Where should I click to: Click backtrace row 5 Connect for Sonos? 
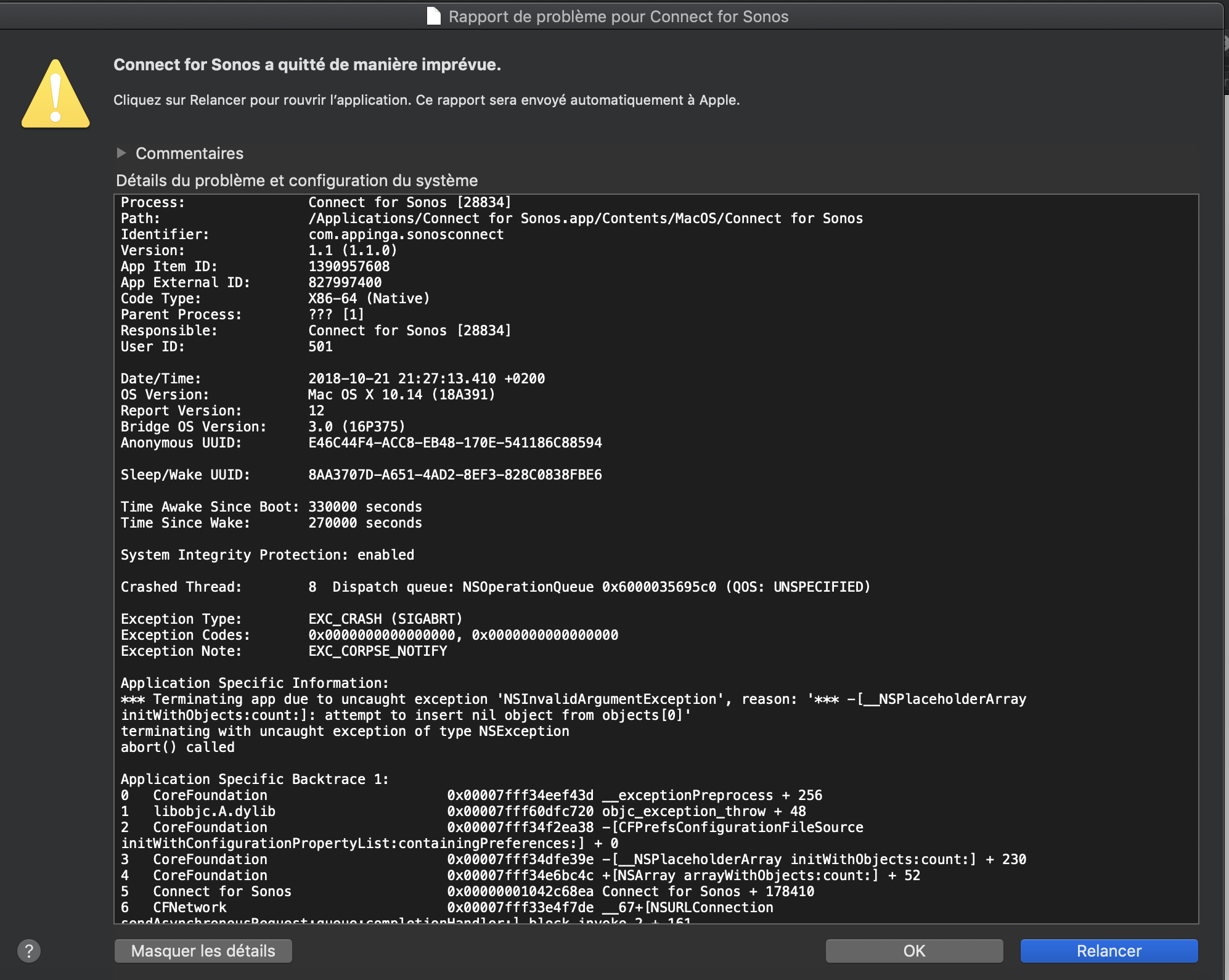click(467, 891)
